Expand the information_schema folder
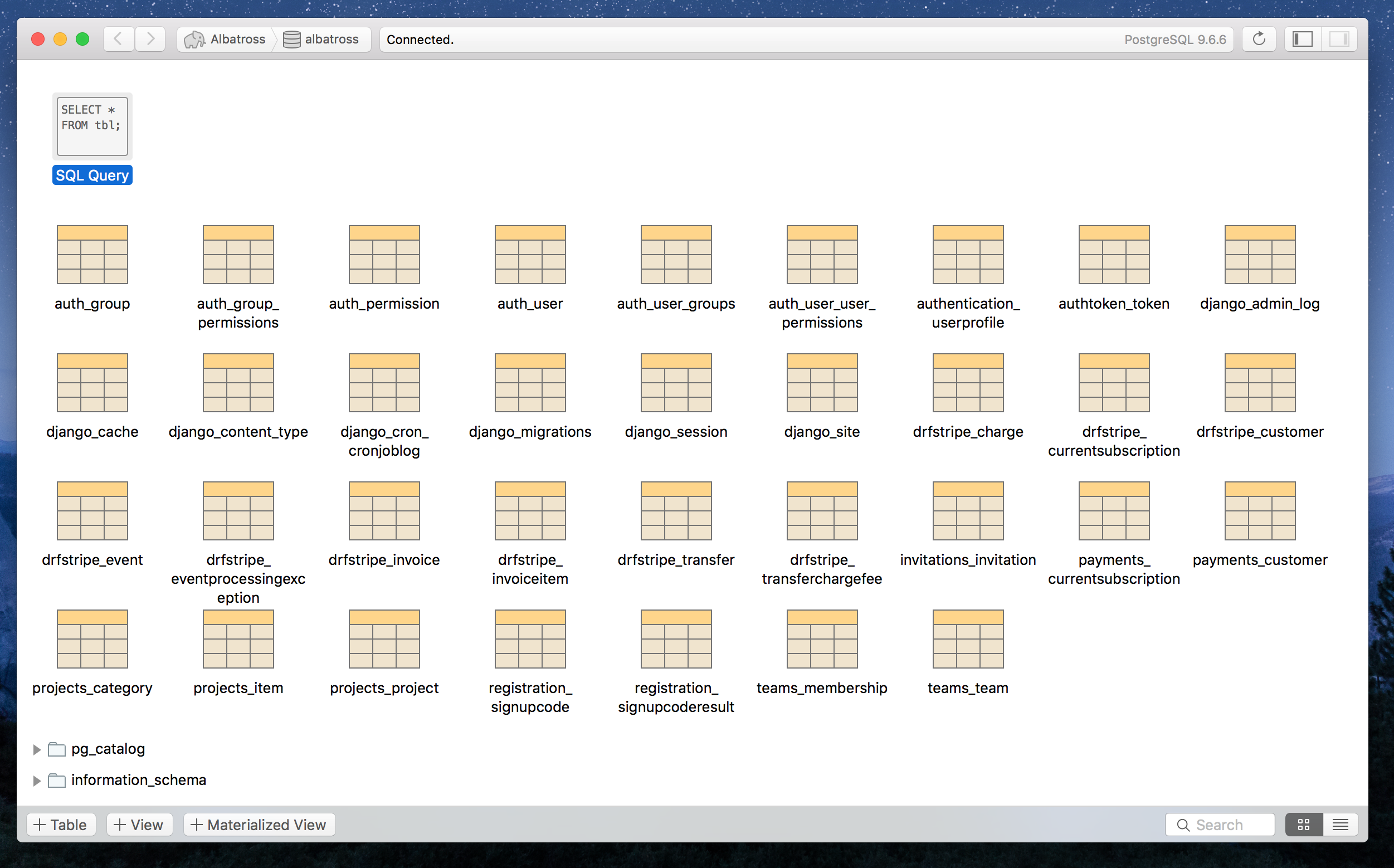This screenshot has width=1394, height=868. coord(36,780)
